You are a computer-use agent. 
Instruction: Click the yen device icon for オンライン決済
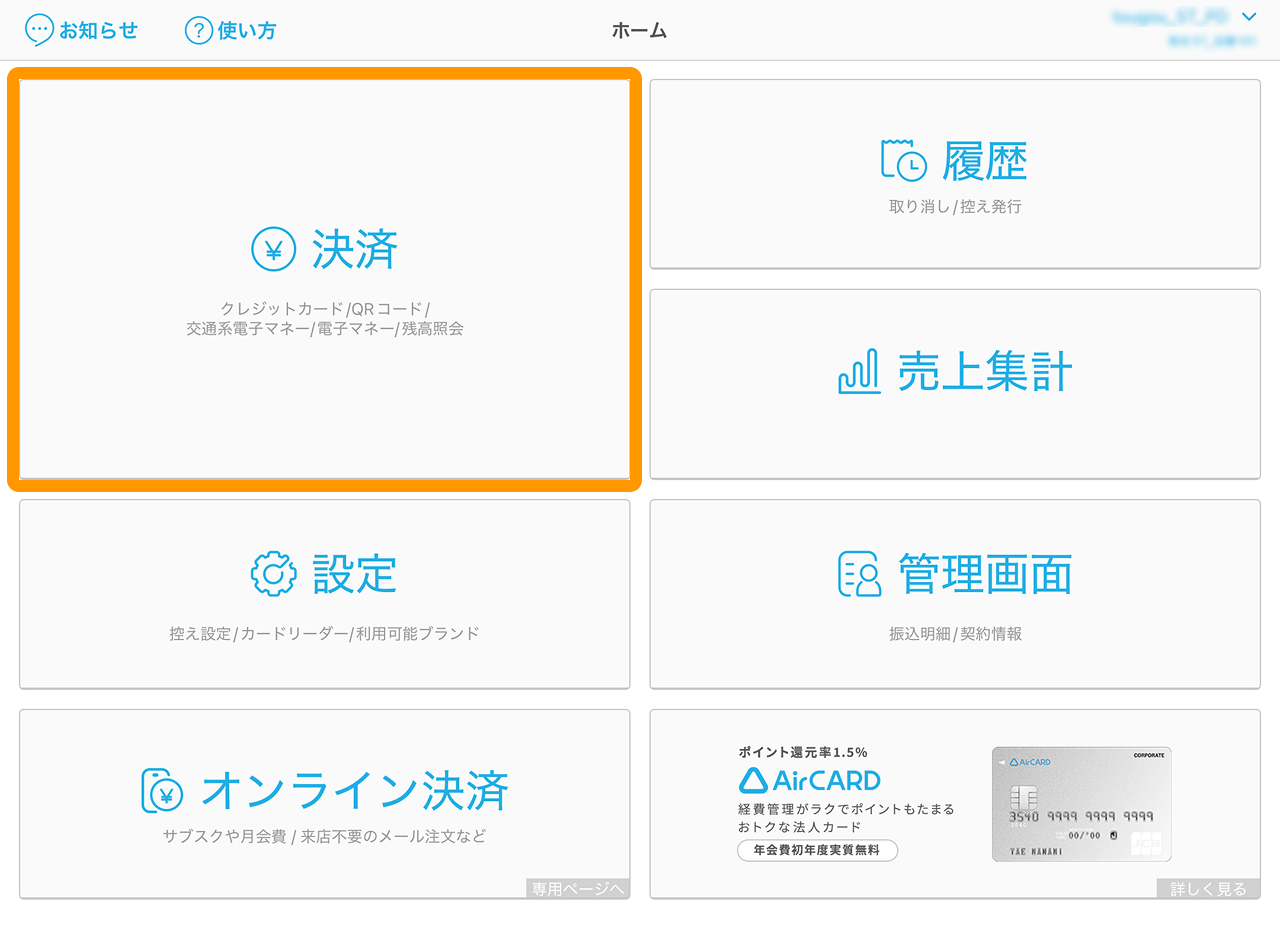(162, 790)
